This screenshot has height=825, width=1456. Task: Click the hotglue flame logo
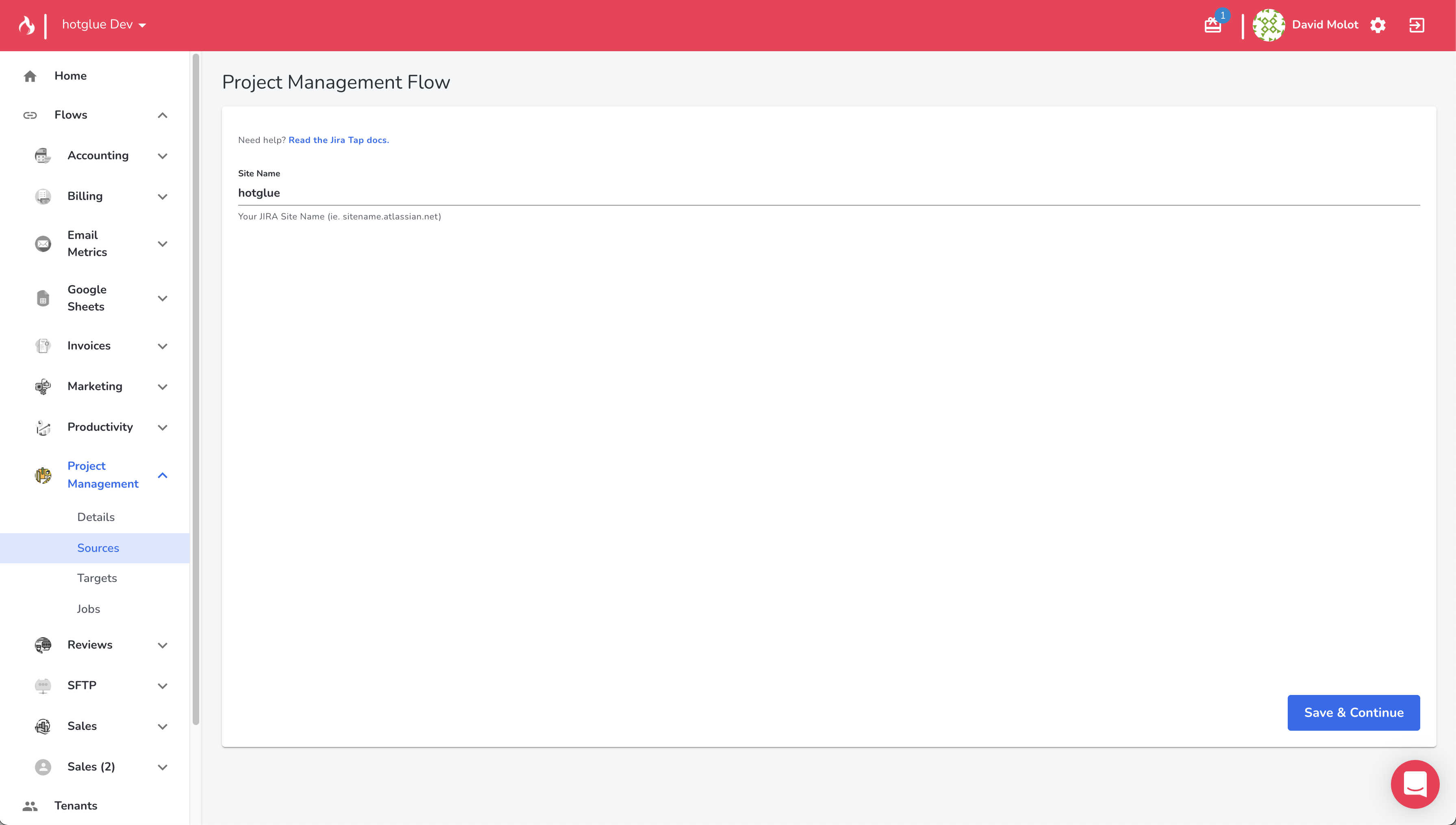[x=27, y=25]
